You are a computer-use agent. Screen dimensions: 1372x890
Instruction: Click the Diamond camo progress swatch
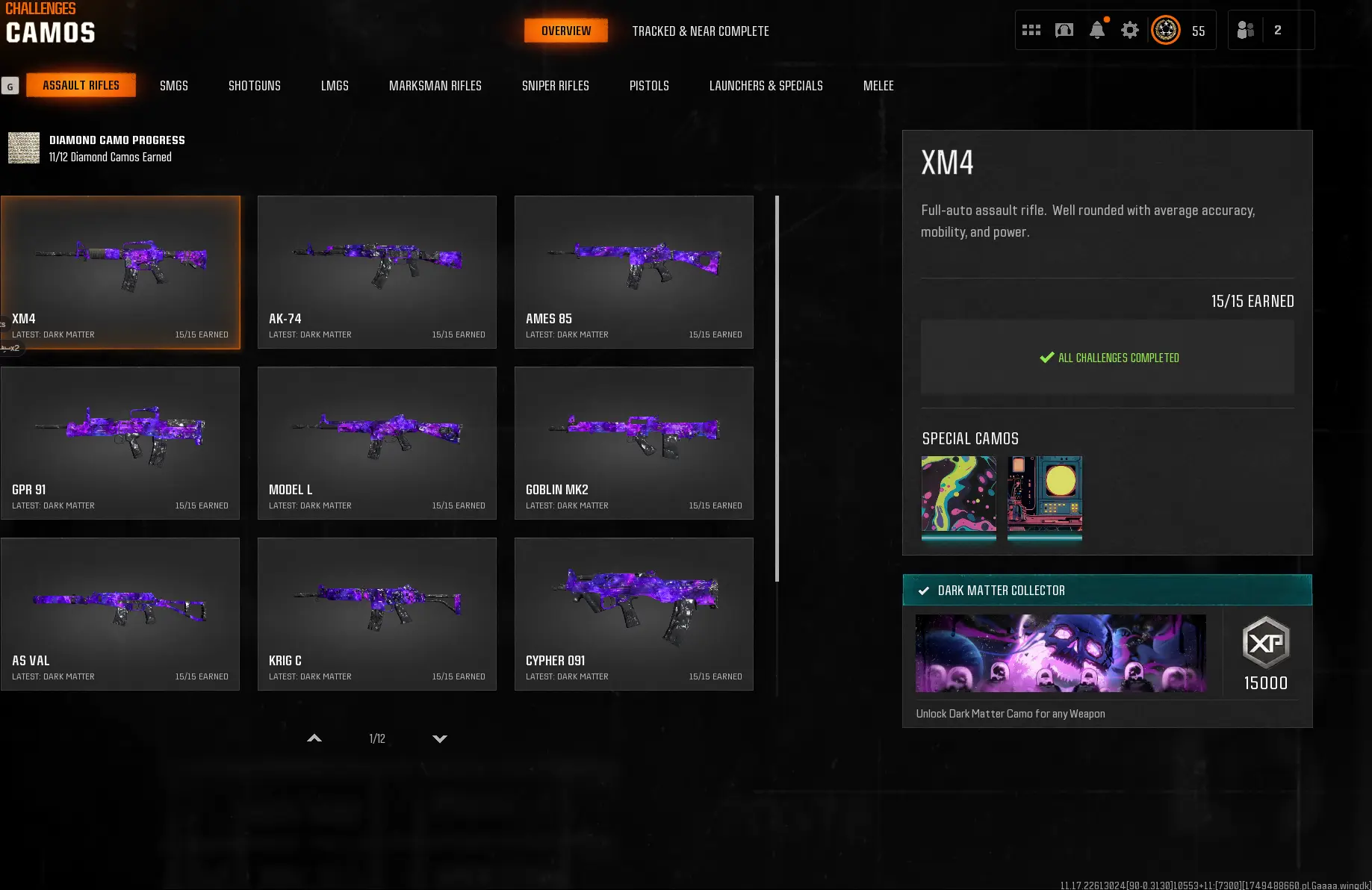point(24,148)
